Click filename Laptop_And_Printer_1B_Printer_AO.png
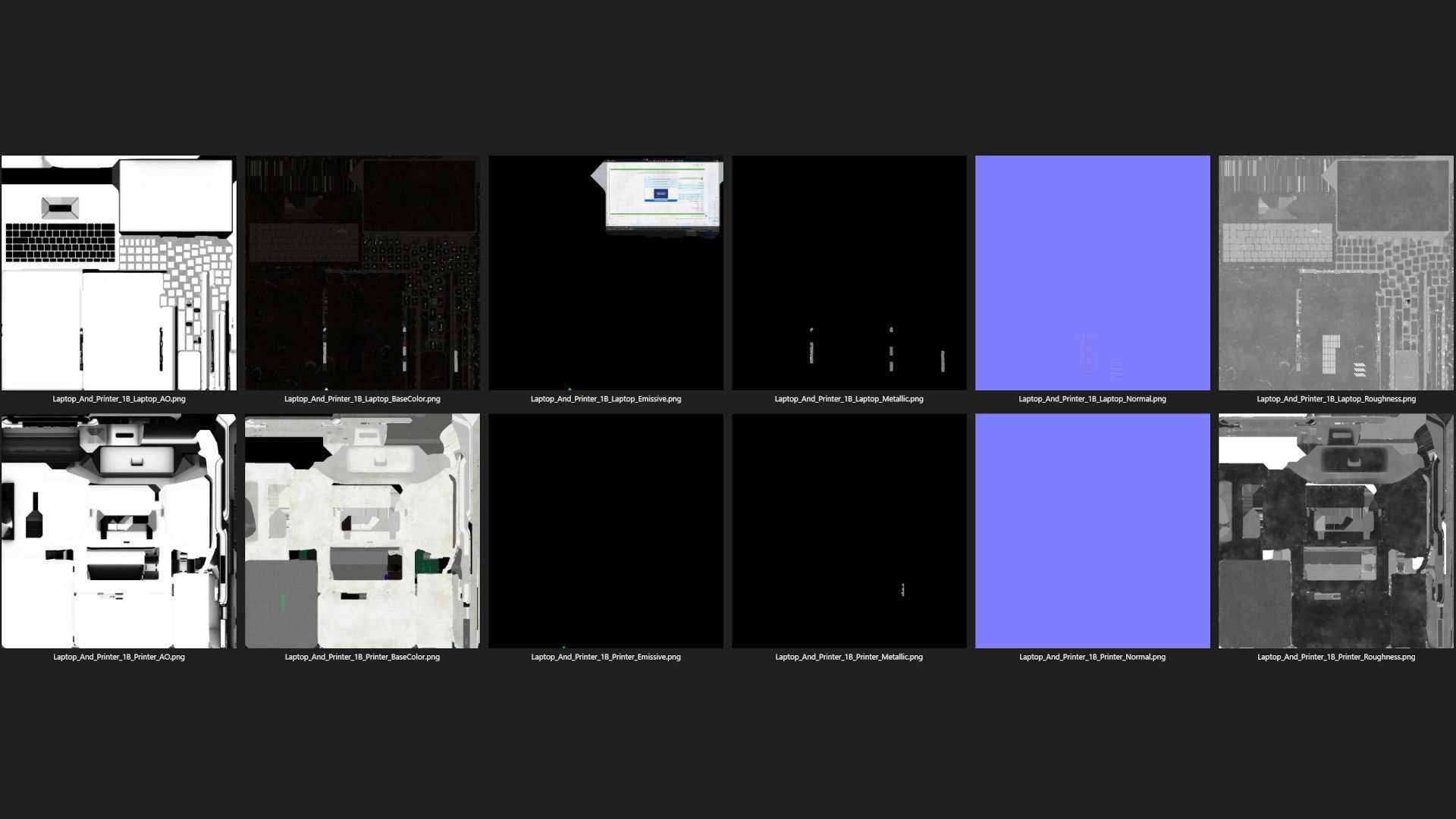 click(x=119, y=657)
